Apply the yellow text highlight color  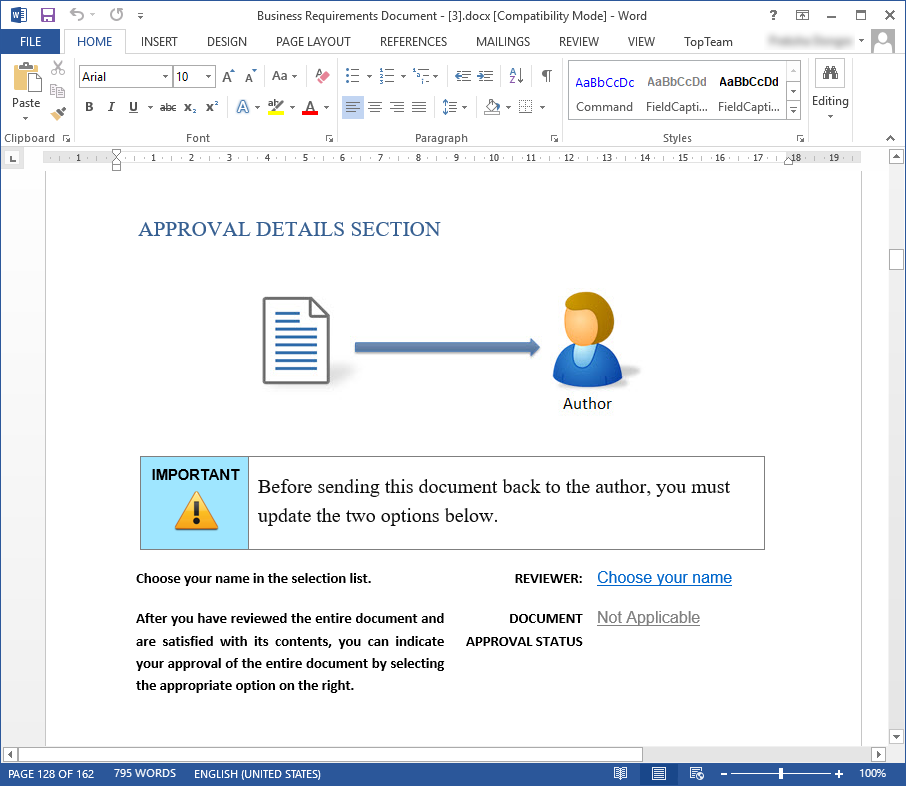tap(276, 107)
